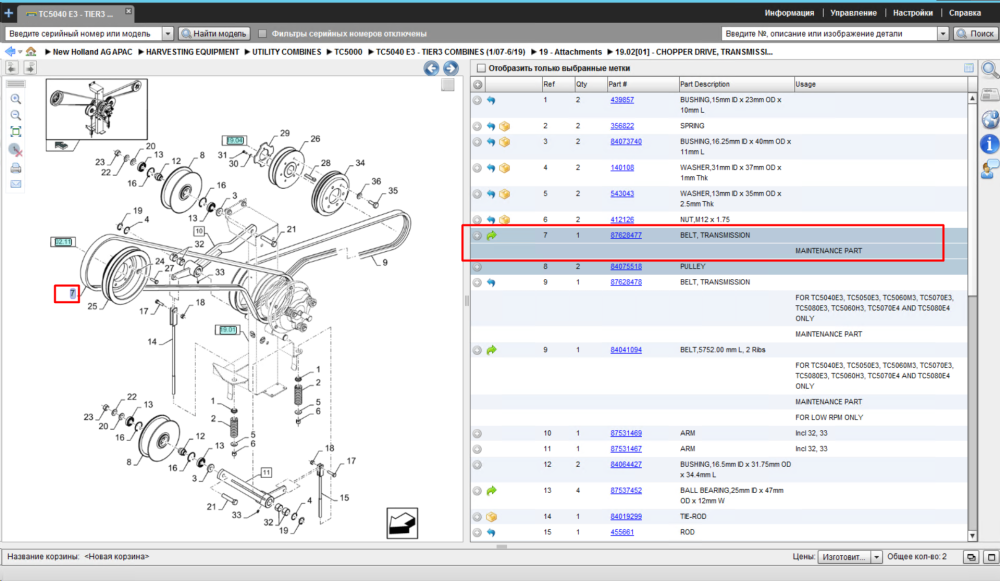Open the Управление menu
This screenshot has width=1000, height=581.
[x=853, y=13]
